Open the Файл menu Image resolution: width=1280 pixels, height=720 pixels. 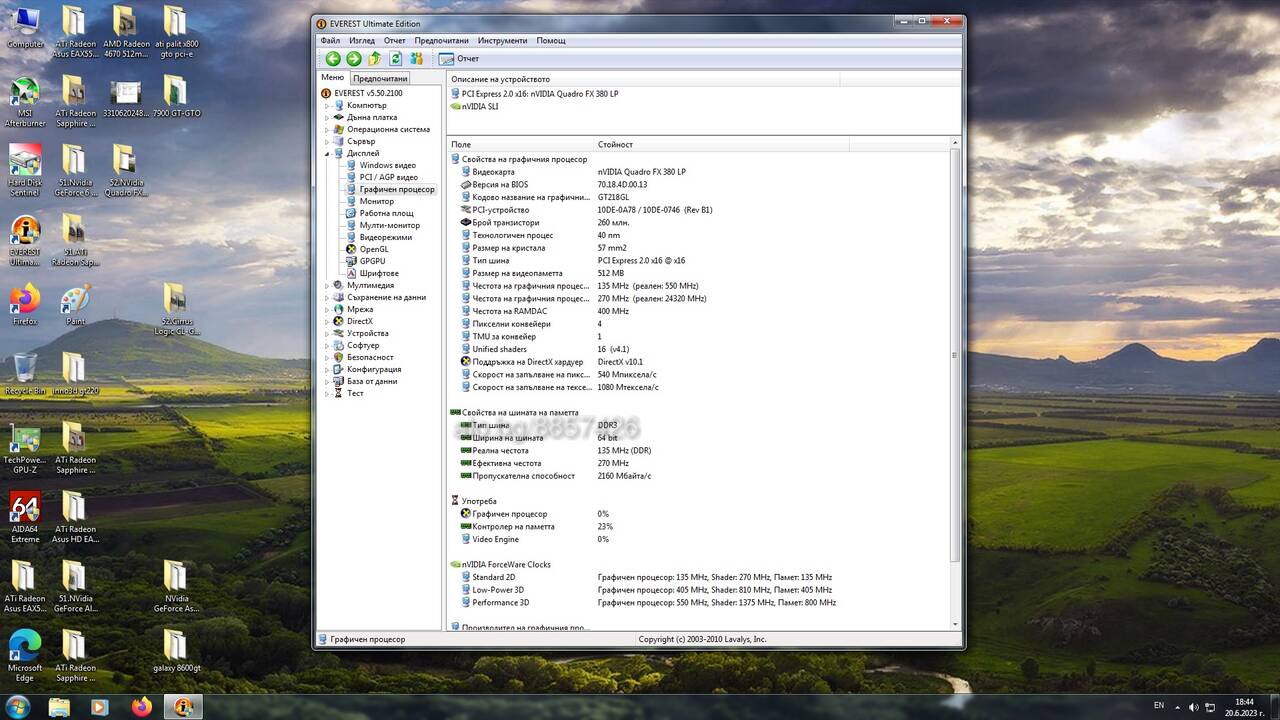pyautogui.click(x=330, y=41)
